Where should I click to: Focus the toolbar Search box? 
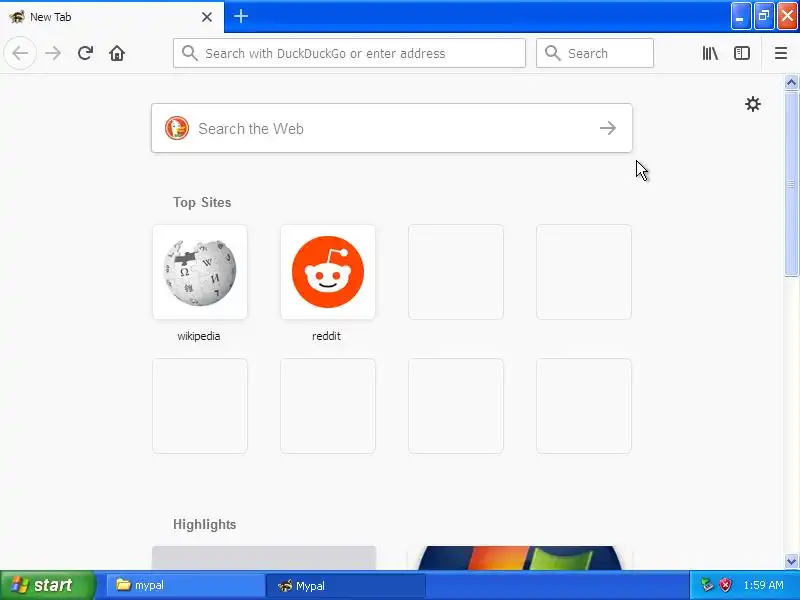595,53
